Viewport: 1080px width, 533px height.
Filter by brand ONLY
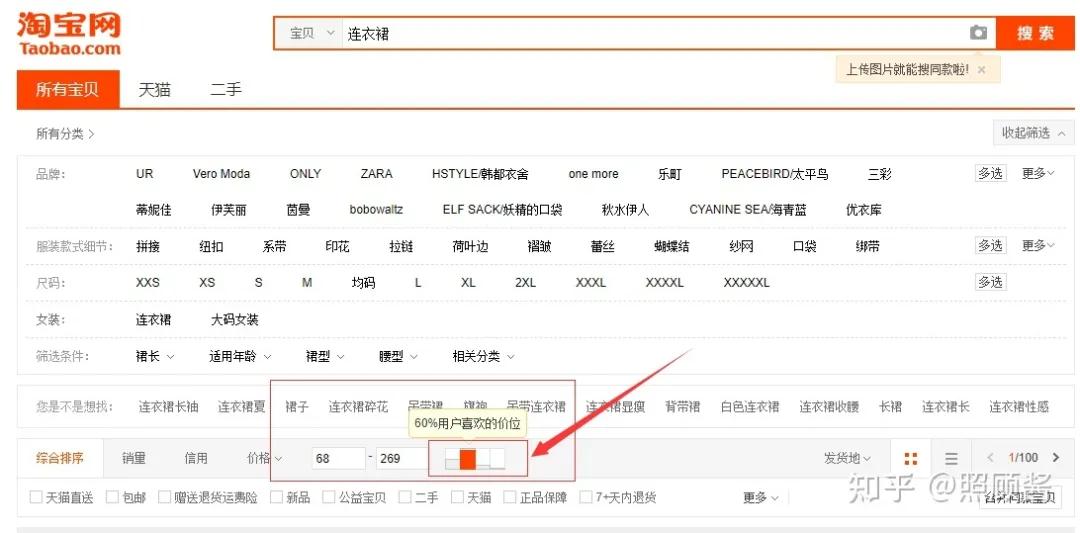305,174
